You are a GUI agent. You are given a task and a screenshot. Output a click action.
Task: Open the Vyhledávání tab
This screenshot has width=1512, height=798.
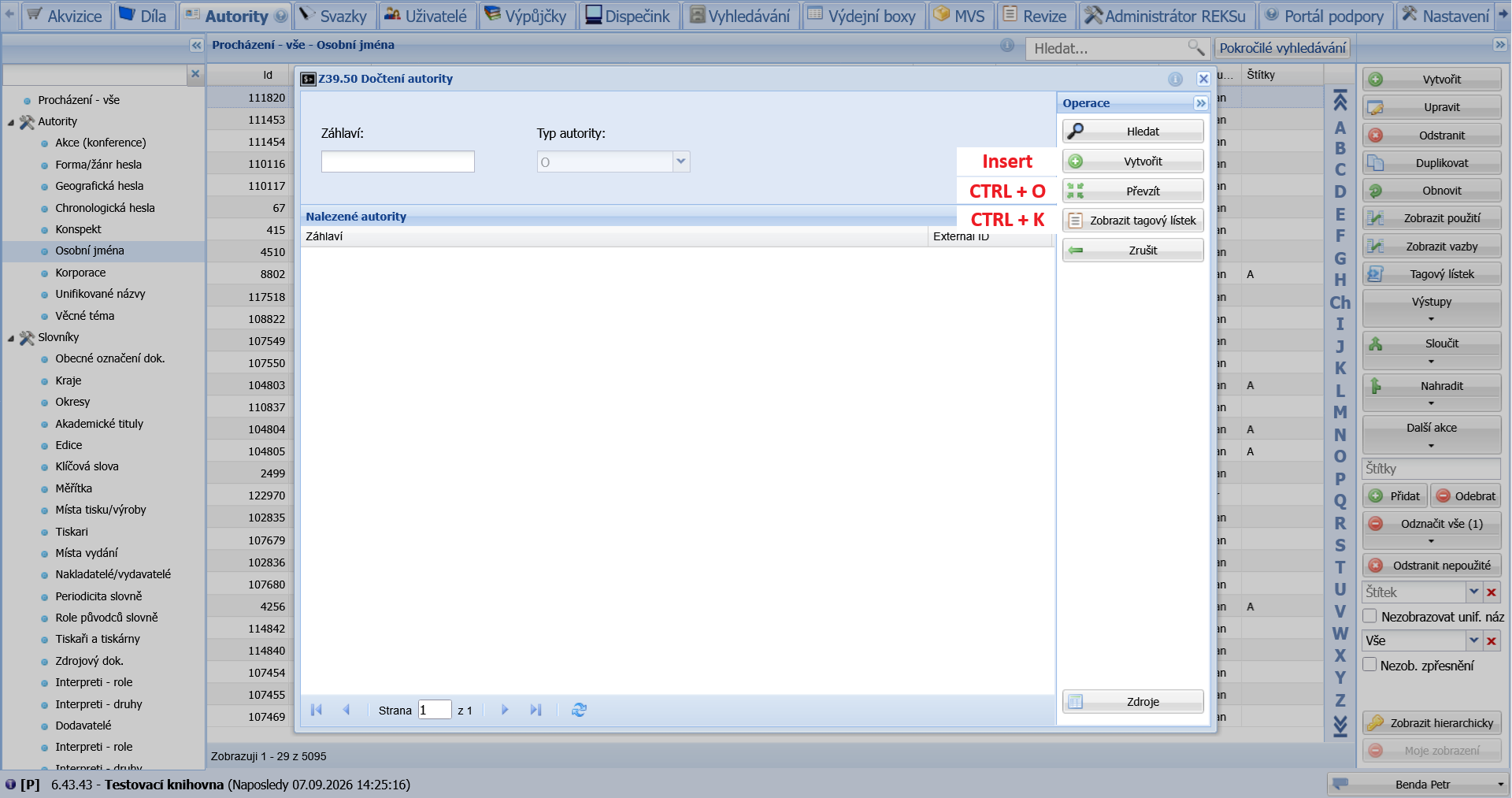click(x=739, y=16)
